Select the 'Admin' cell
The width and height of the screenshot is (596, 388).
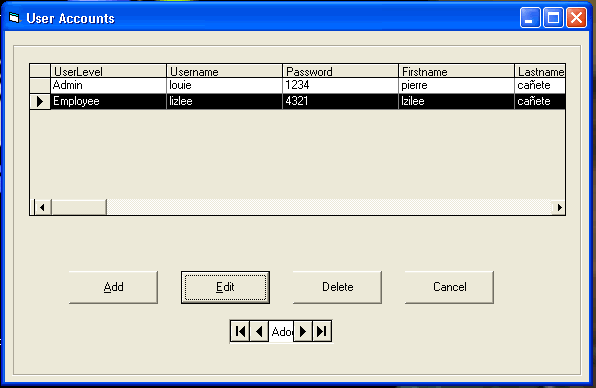[x=108, y=85]
